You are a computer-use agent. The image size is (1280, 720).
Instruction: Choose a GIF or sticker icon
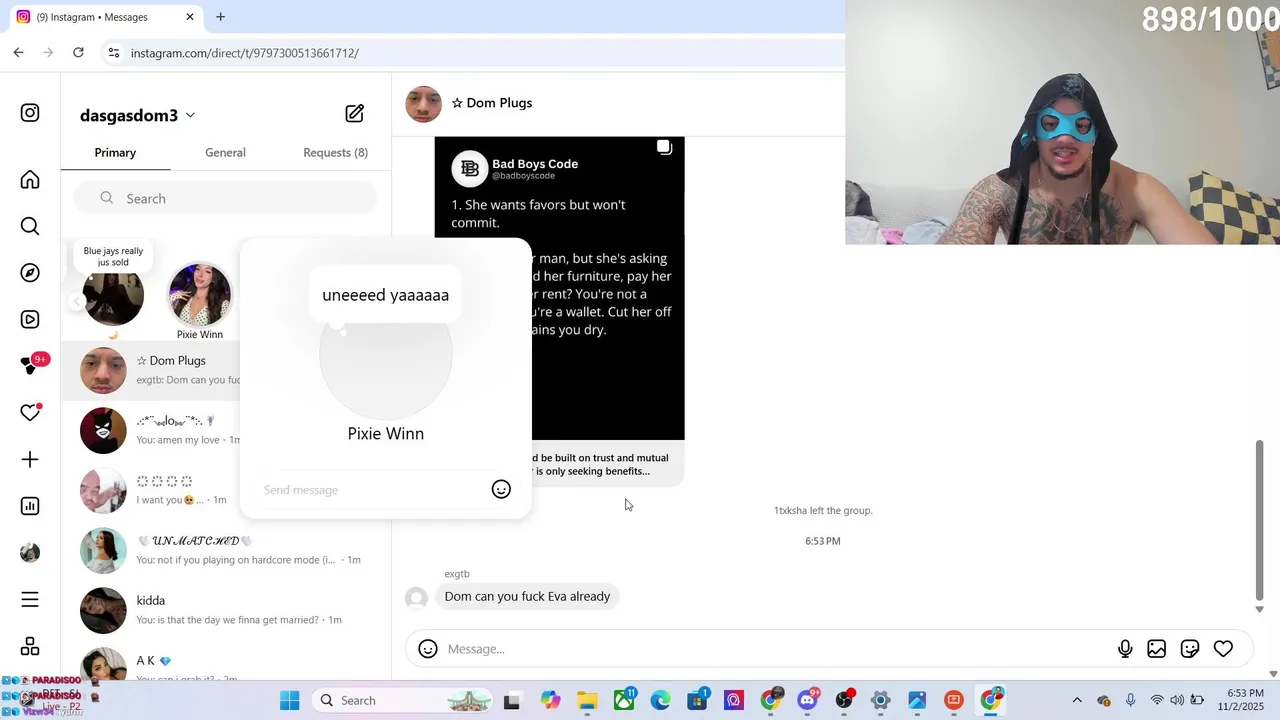(x=1190, y=649)
